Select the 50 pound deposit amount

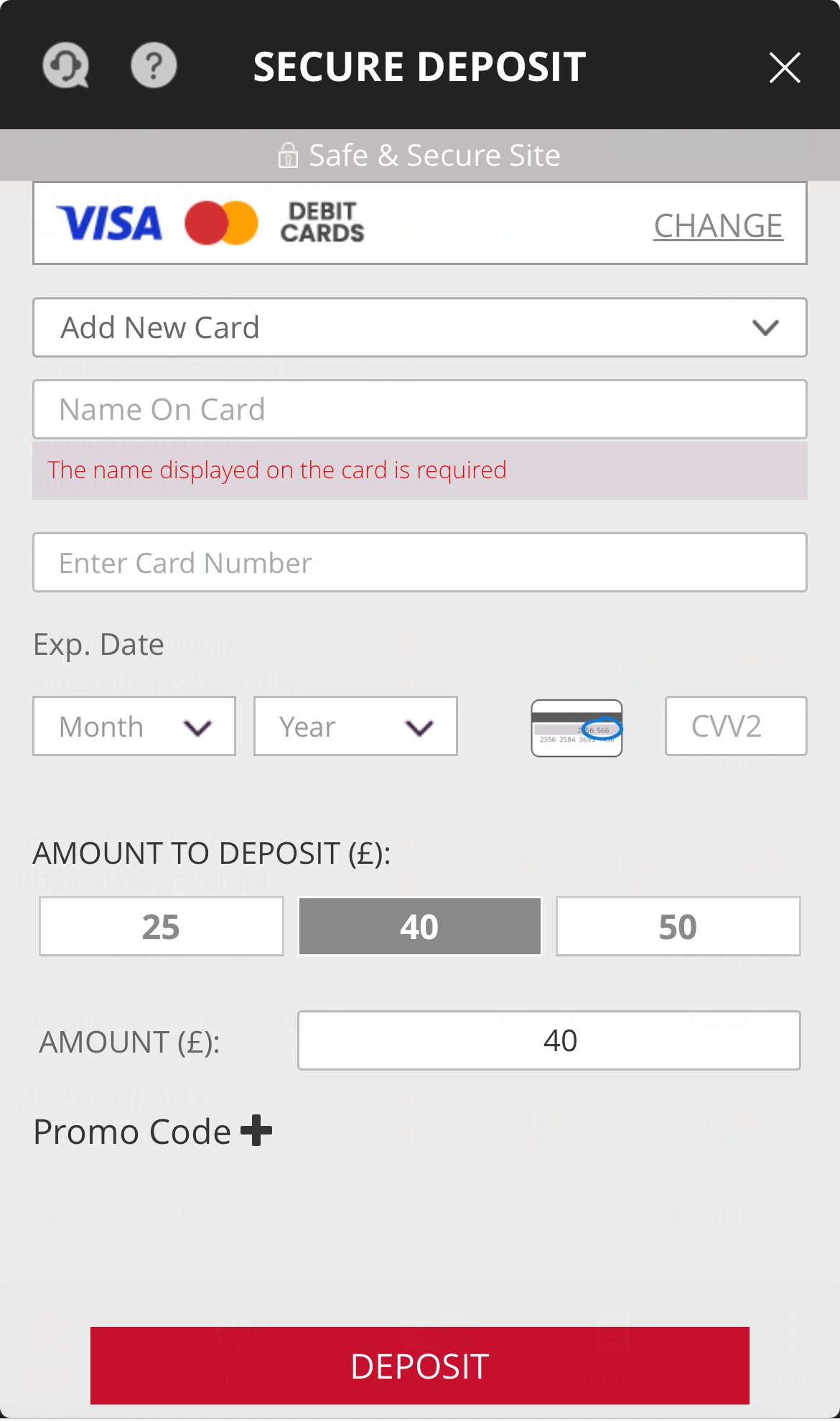coord(678,926)
